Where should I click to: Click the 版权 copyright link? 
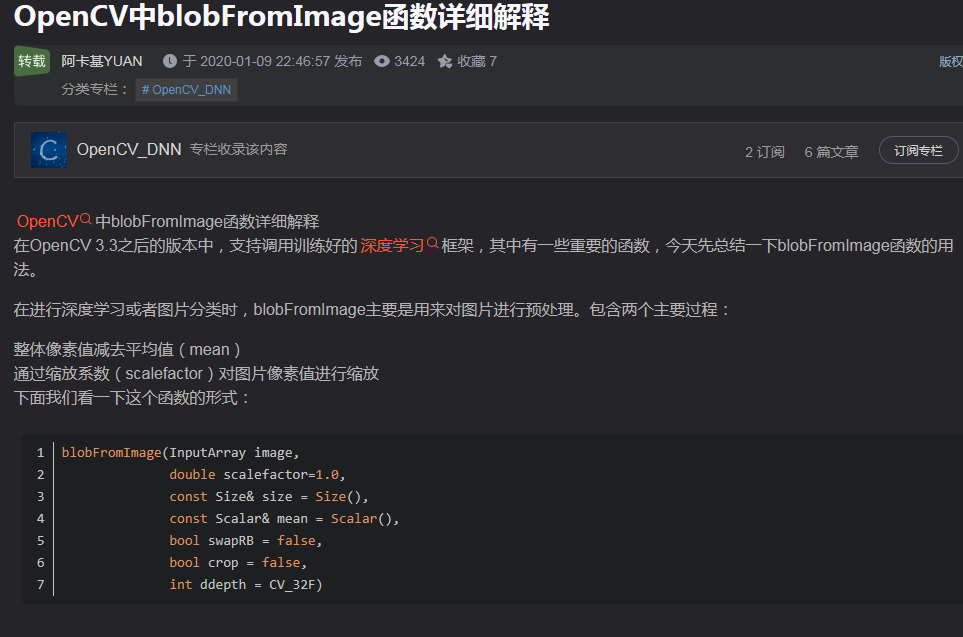click(x=950, y=61)
